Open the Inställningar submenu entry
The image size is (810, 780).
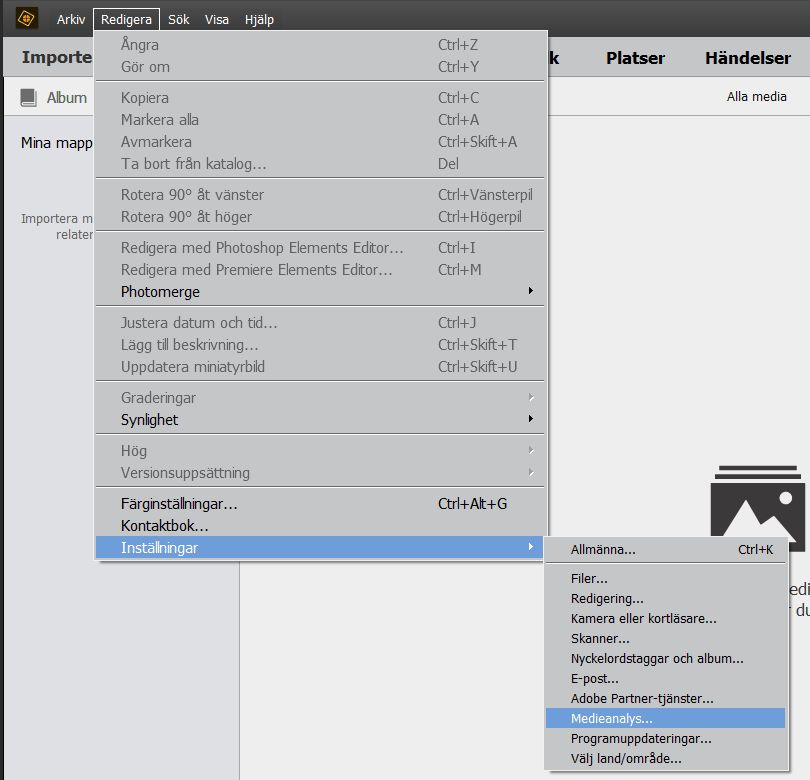point(320,548)
